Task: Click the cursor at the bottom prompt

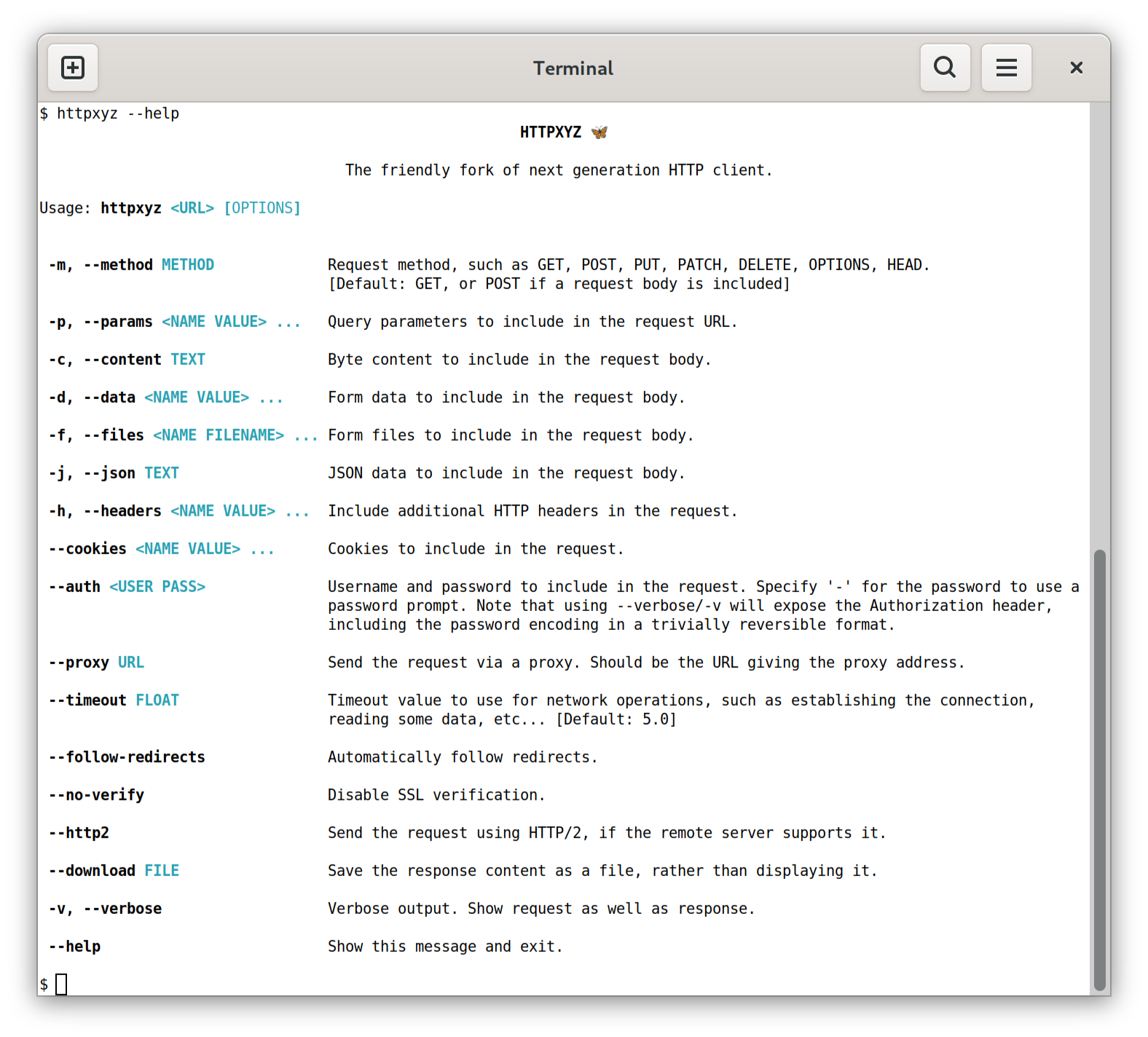Action: click(61, 985)
